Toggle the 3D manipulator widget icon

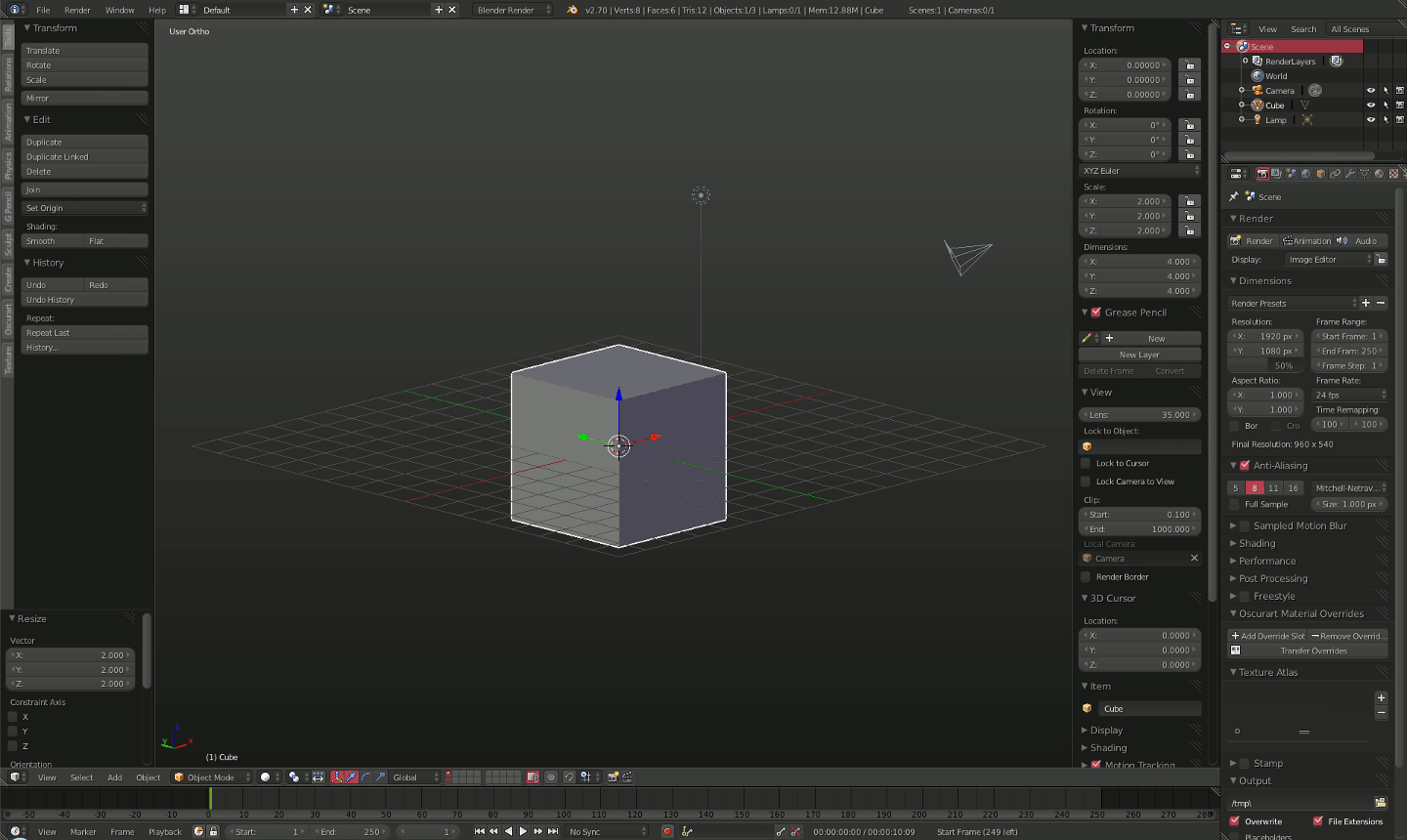pos(337,777)
